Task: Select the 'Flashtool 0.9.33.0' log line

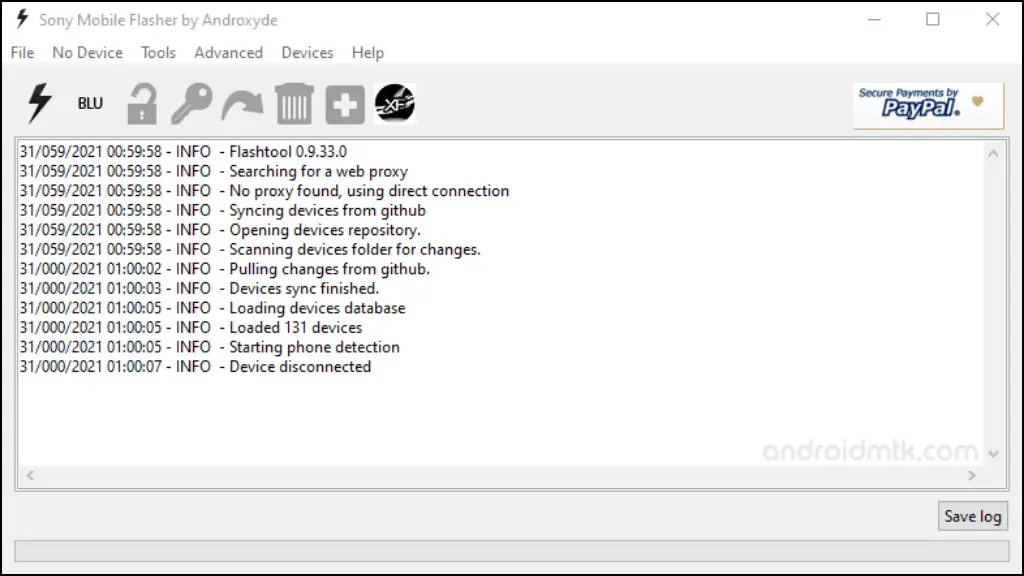Action: (184, 152)
